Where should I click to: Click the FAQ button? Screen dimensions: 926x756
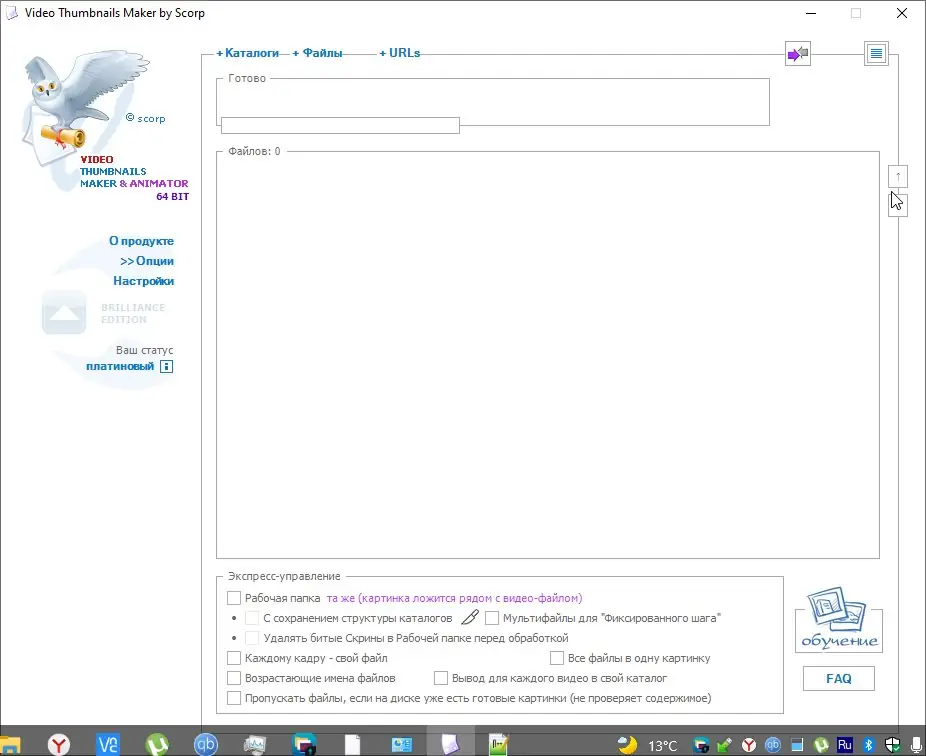(839, 679)
